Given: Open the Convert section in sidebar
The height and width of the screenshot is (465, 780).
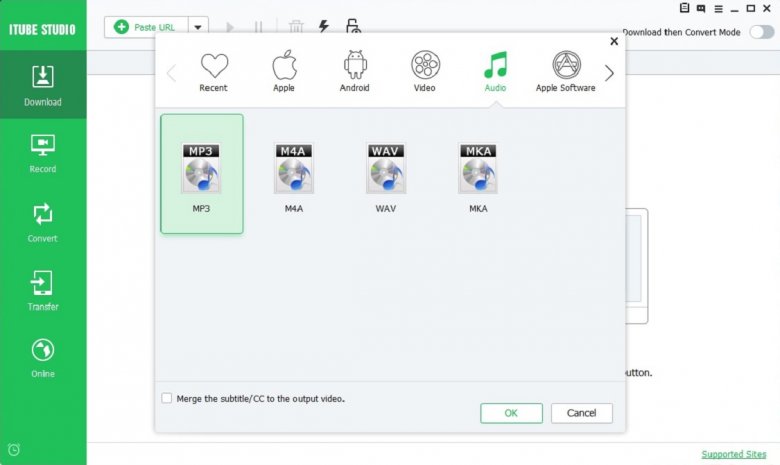Looking at the screenshot, I should click(43, 222).
